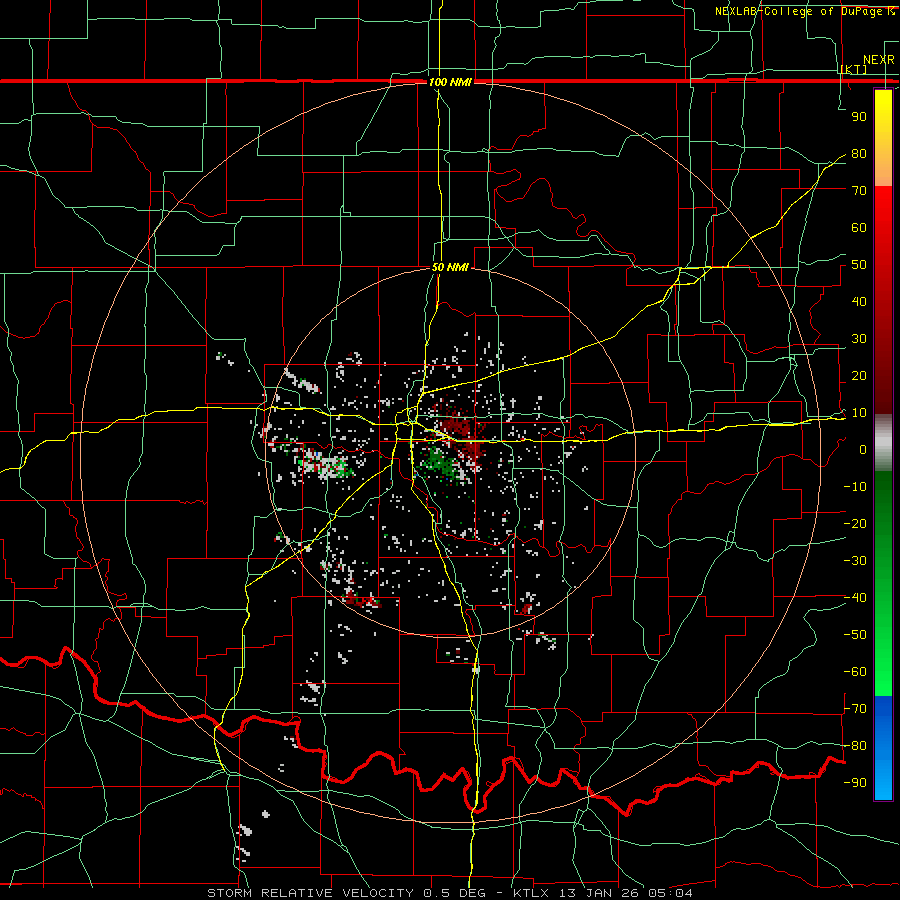
Task: Click the -20 value on the velocity scale
Action: (855, 524)
